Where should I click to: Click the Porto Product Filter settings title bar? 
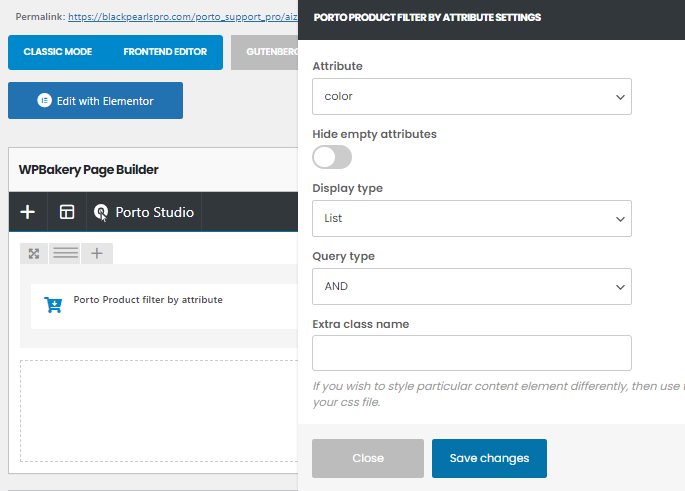pyautogui.click(x=491, y=20)
